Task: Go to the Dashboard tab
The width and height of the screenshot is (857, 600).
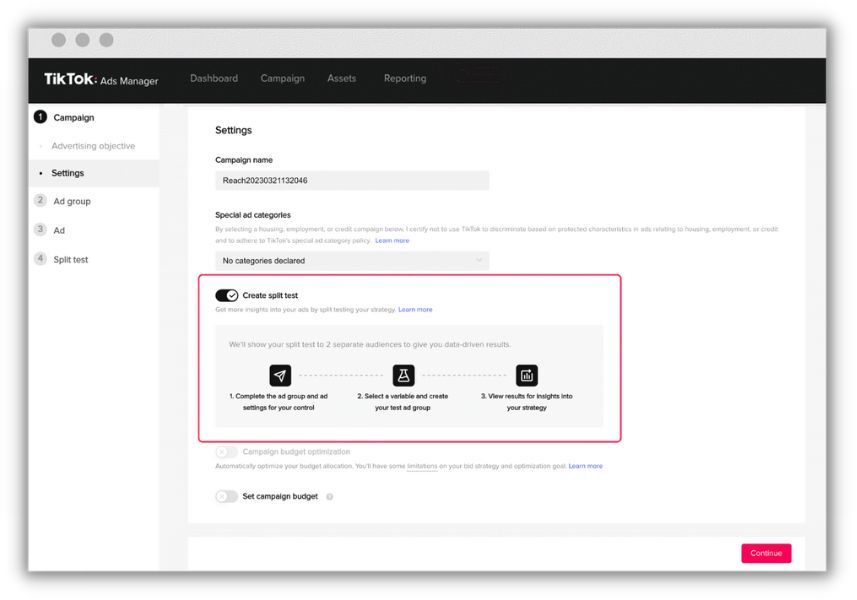Action: point(214,79)
